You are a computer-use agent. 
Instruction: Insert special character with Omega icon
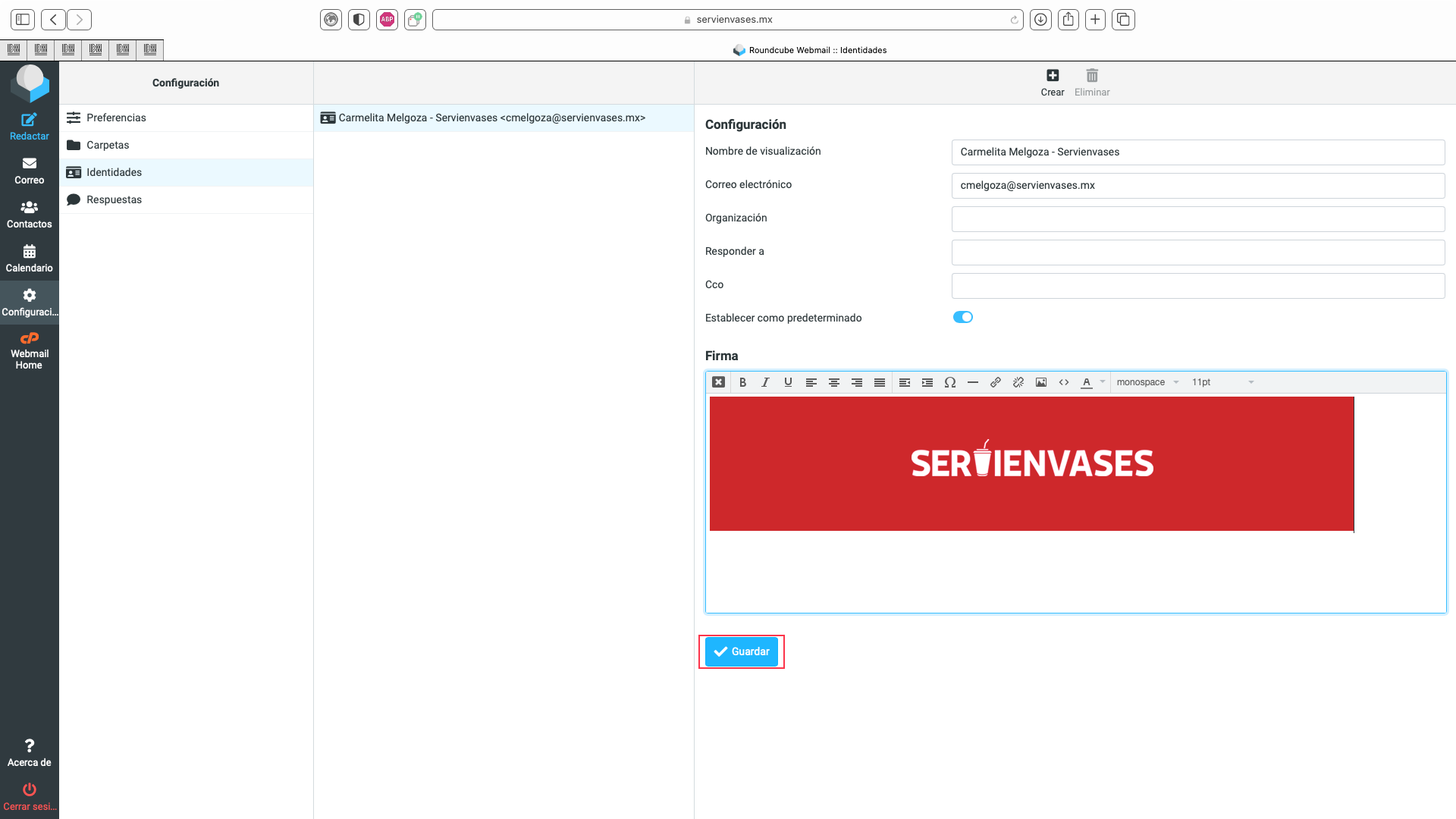tap(949, 382)
